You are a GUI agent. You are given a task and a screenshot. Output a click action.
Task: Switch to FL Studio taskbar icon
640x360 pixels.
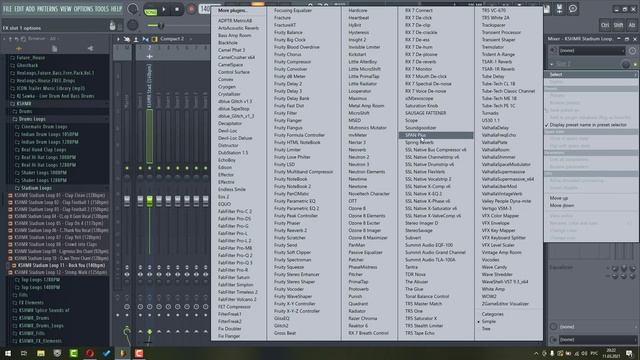click(122, 353)
